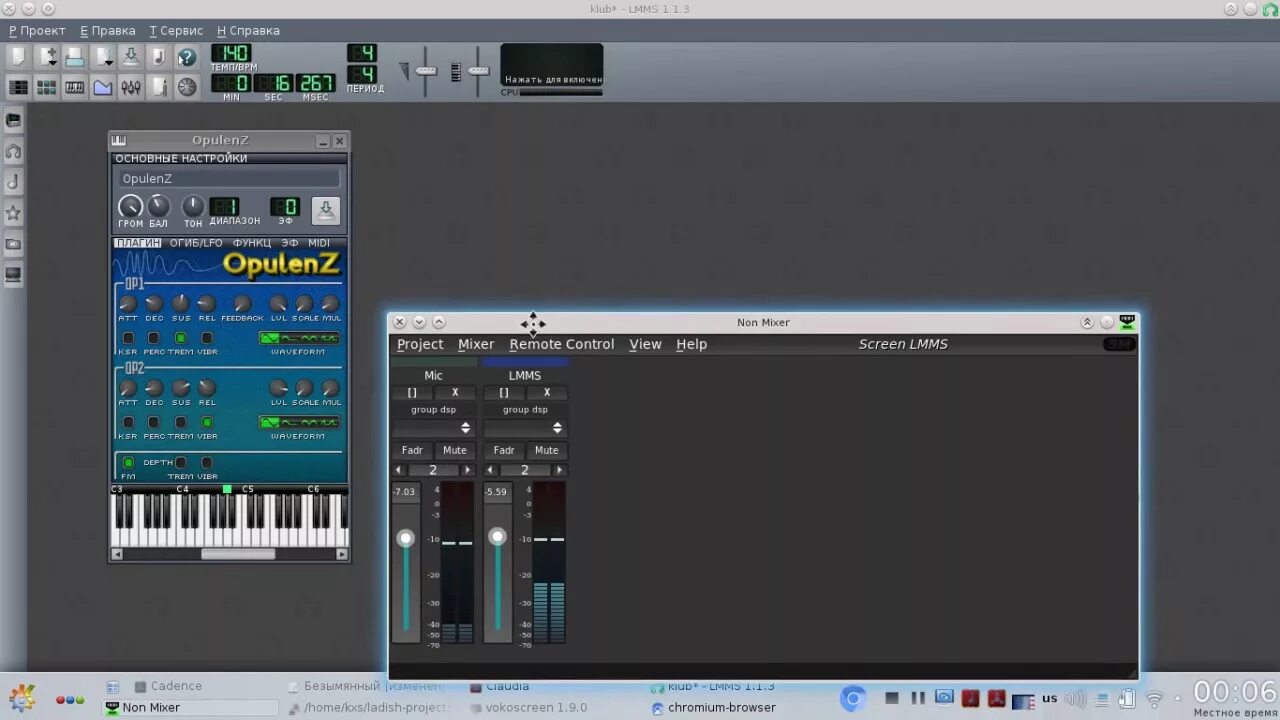The height and width of the screenshot is (720, 1280).
Task: Open instrument plugins sidebar tab
Action: 14,120
